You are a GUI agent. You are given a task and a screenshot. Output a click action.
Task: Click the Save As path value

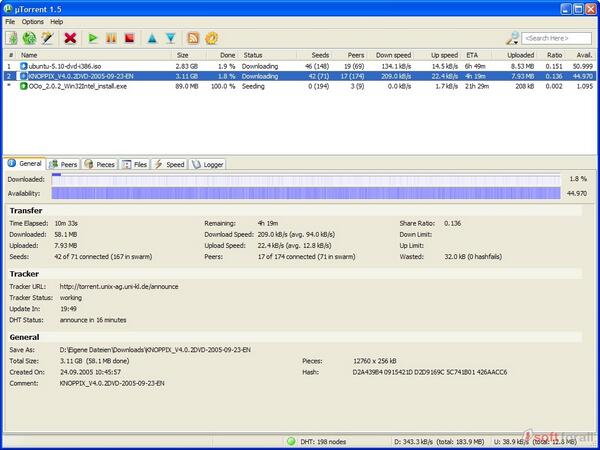point(155,349)
